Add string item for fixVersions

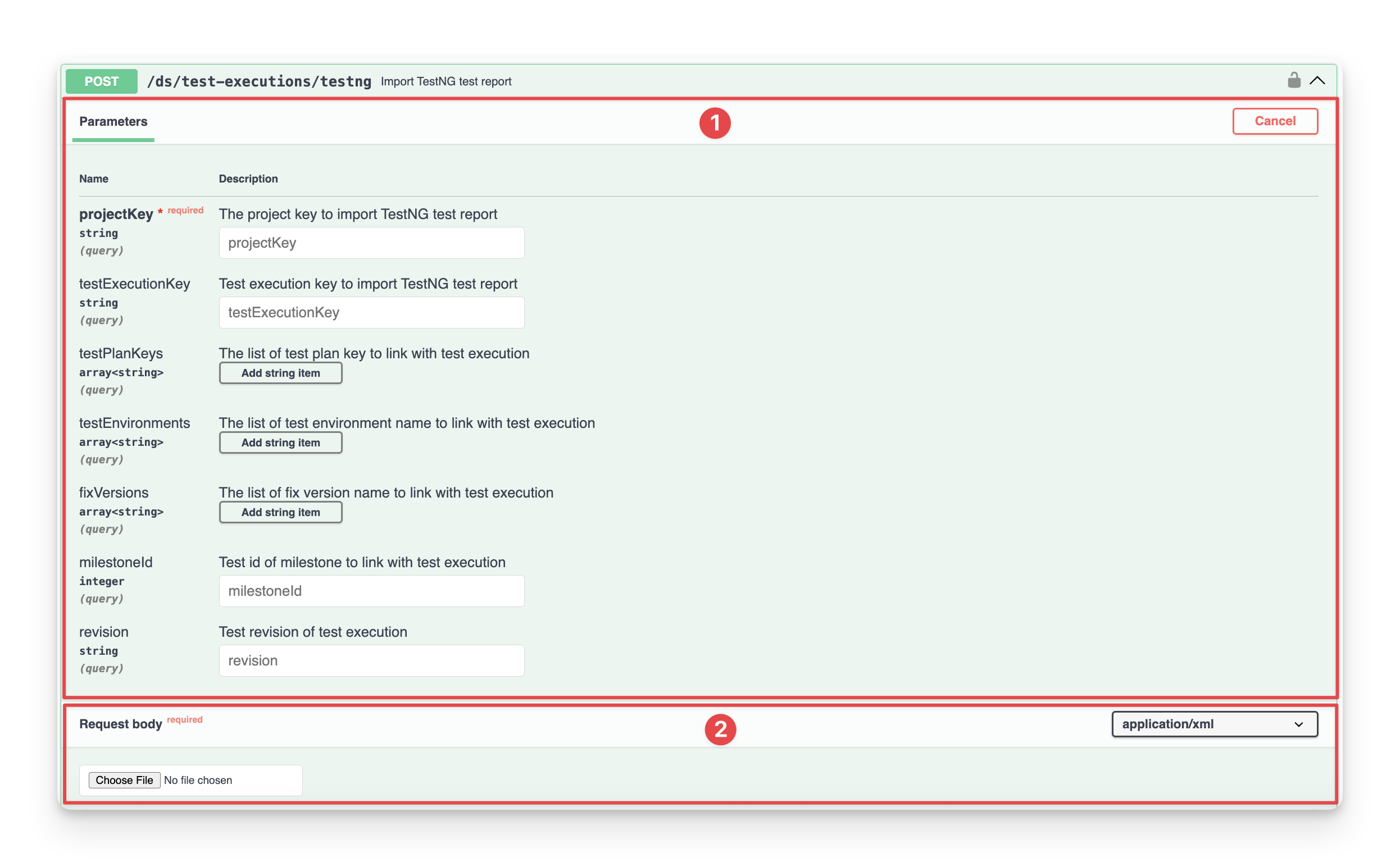[280, 513]
